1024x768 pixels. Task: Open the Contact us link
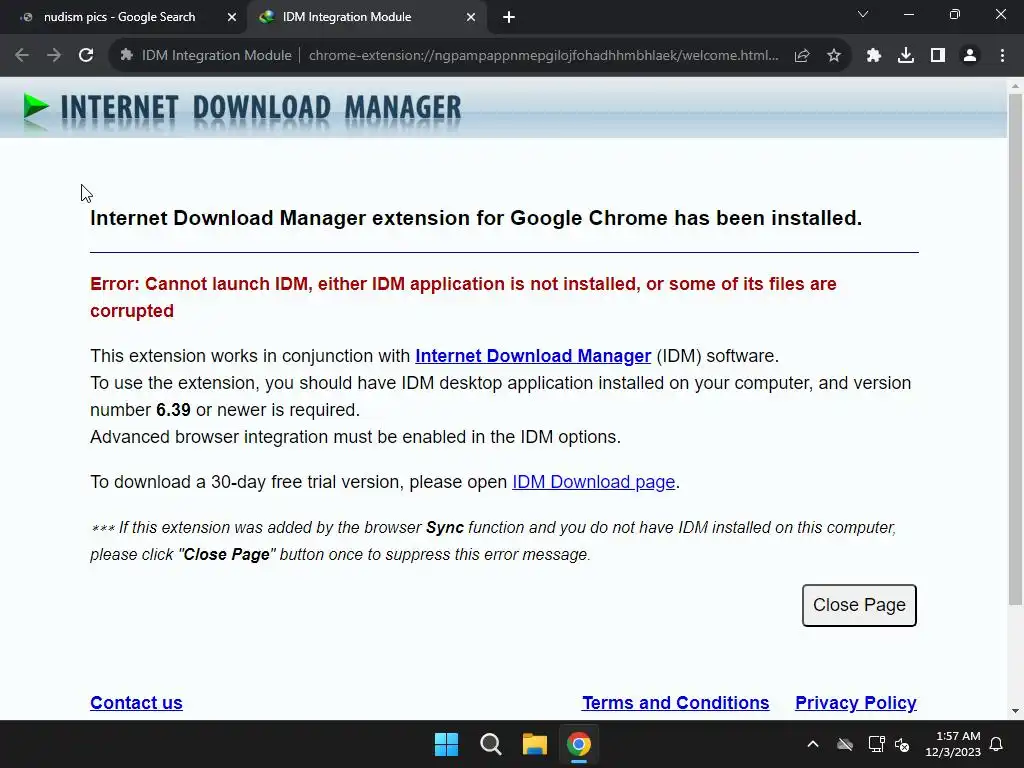(136, 703)
